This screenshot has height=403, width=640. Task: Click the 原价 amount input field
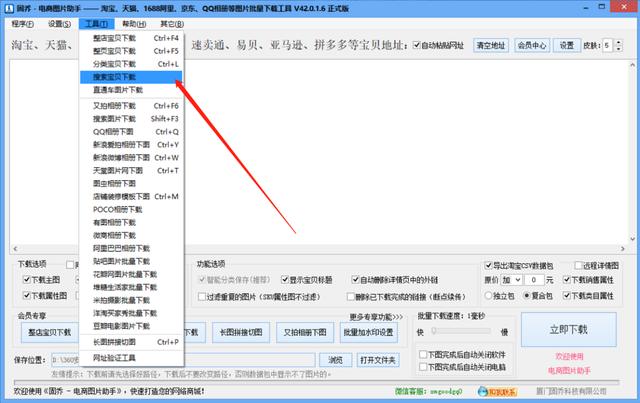coord(534,280)
